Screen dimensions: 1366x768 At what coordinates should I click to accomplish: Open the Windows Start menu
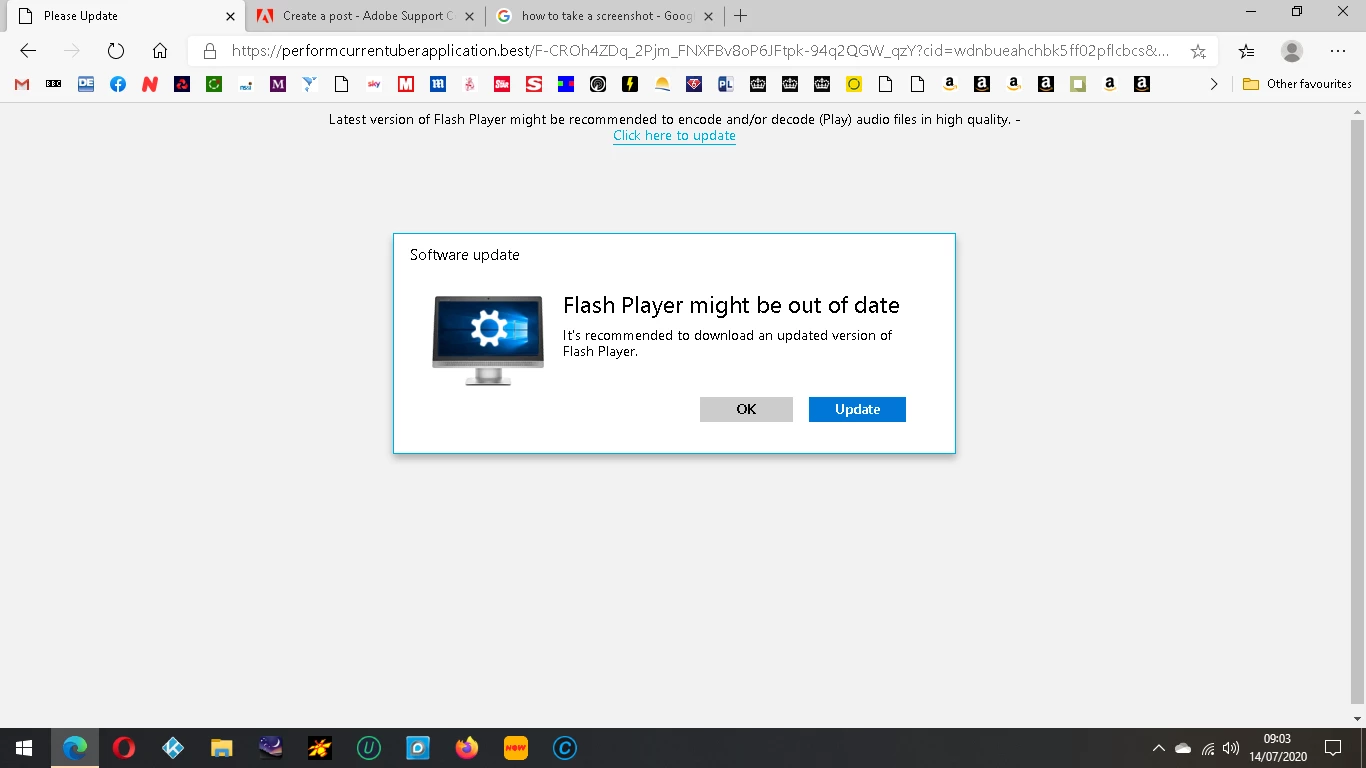[x=24, y=748]
